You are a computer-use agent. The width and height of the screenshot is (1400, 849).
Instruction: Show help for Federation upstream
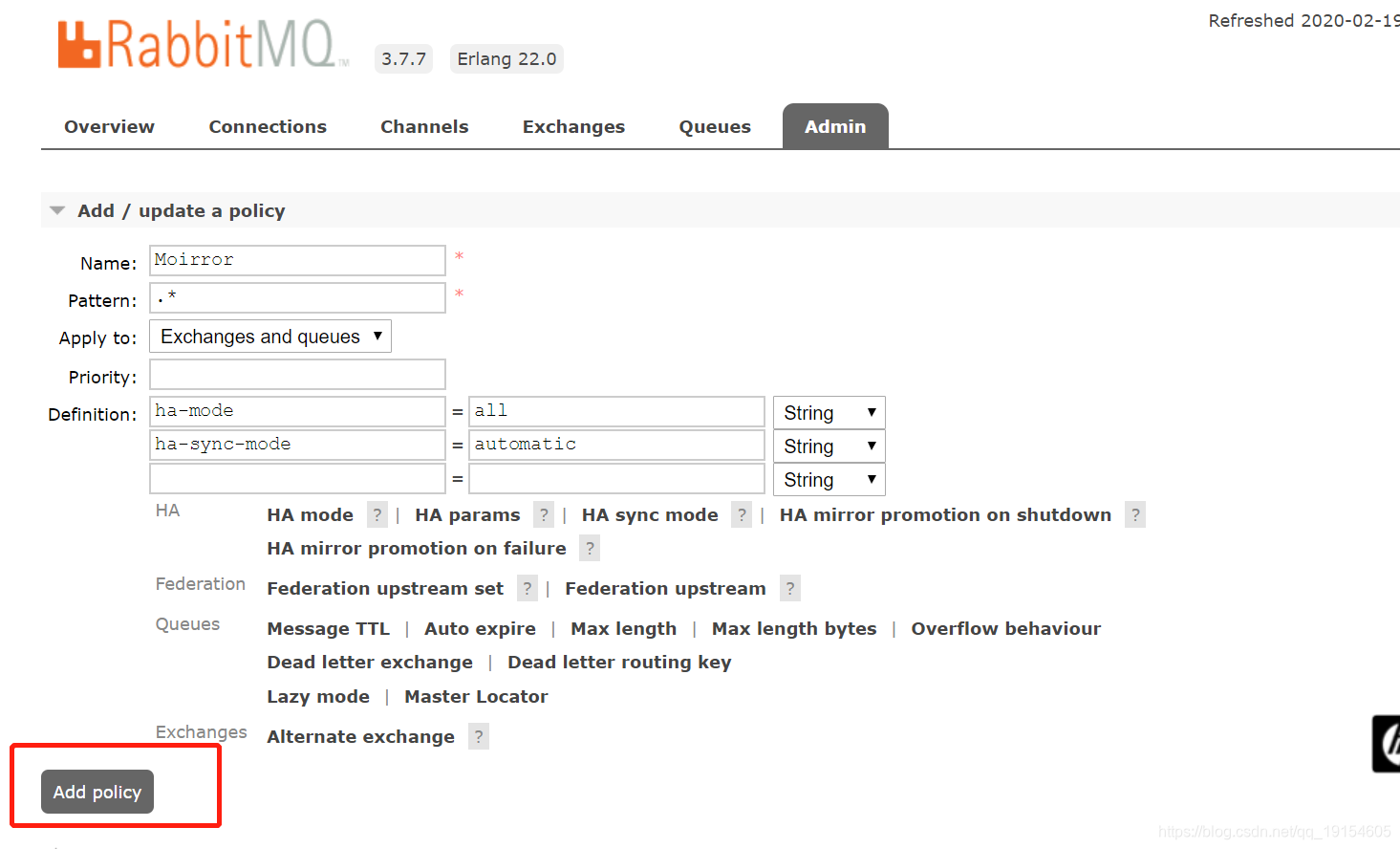point(789,589)
